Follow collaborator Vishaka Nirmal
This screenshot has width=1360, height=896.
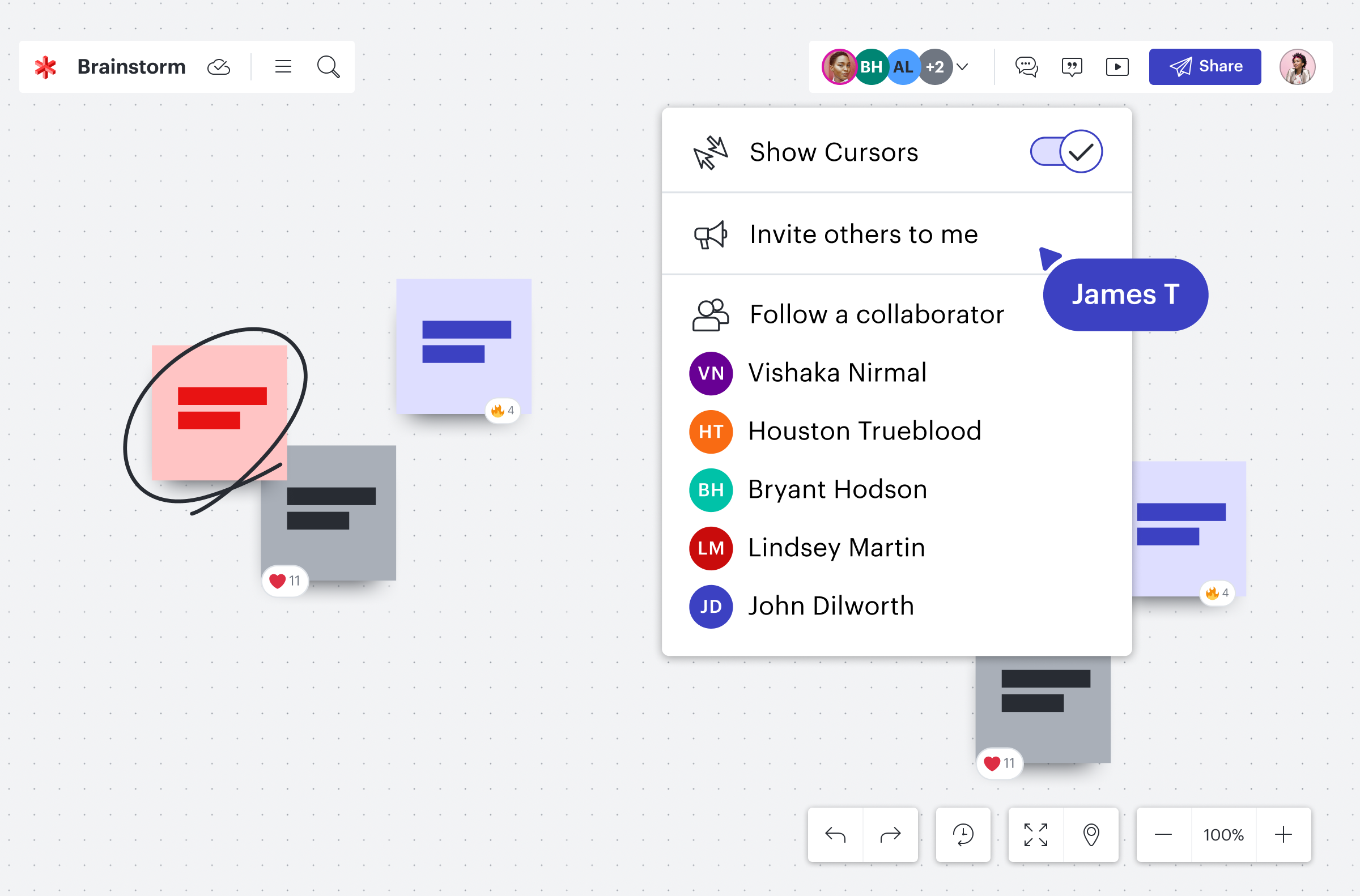[x=837, y=373]
